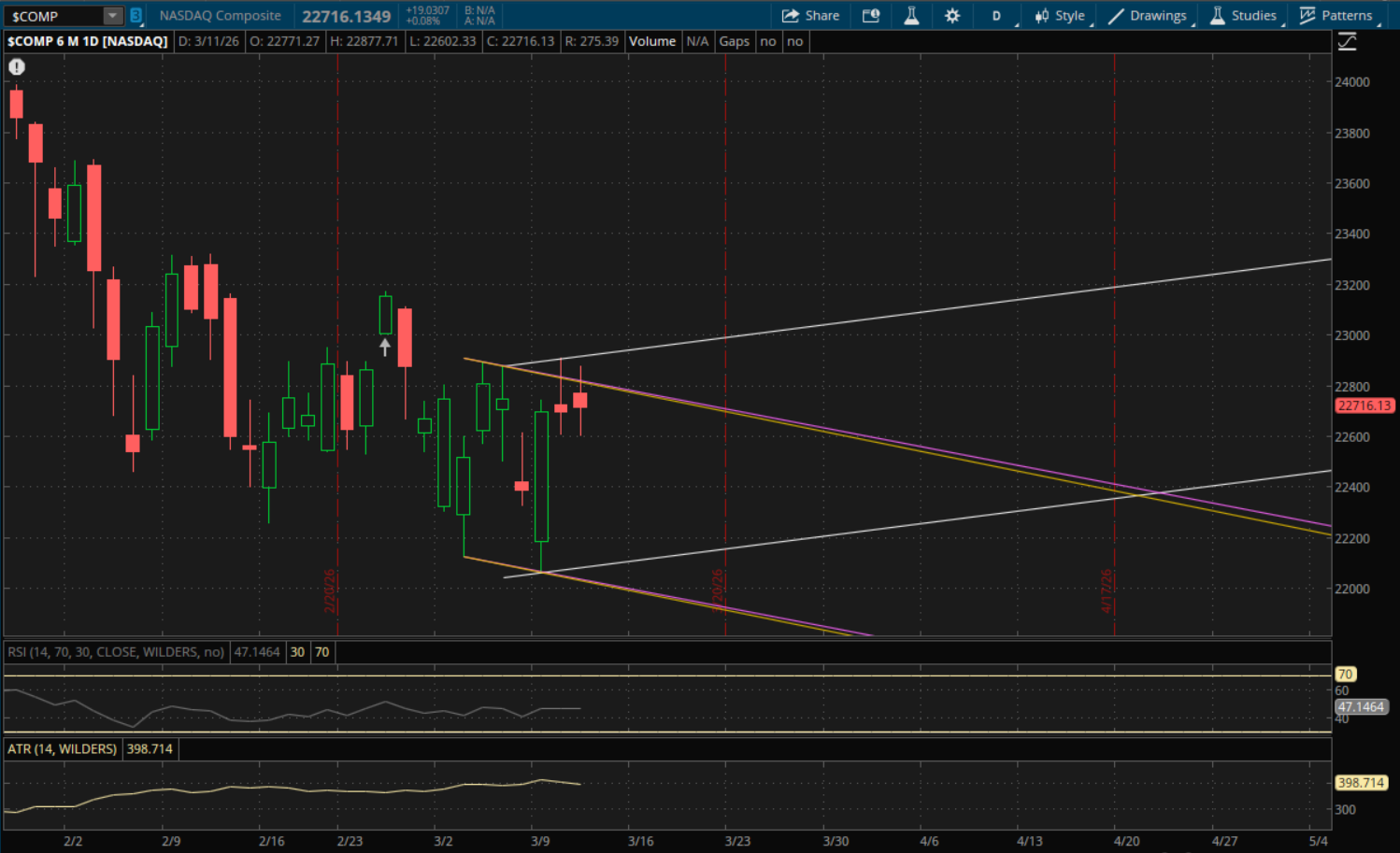Click the blue link number 3 icon
This screenshot has height=853, width=1400.
point(136,16)
